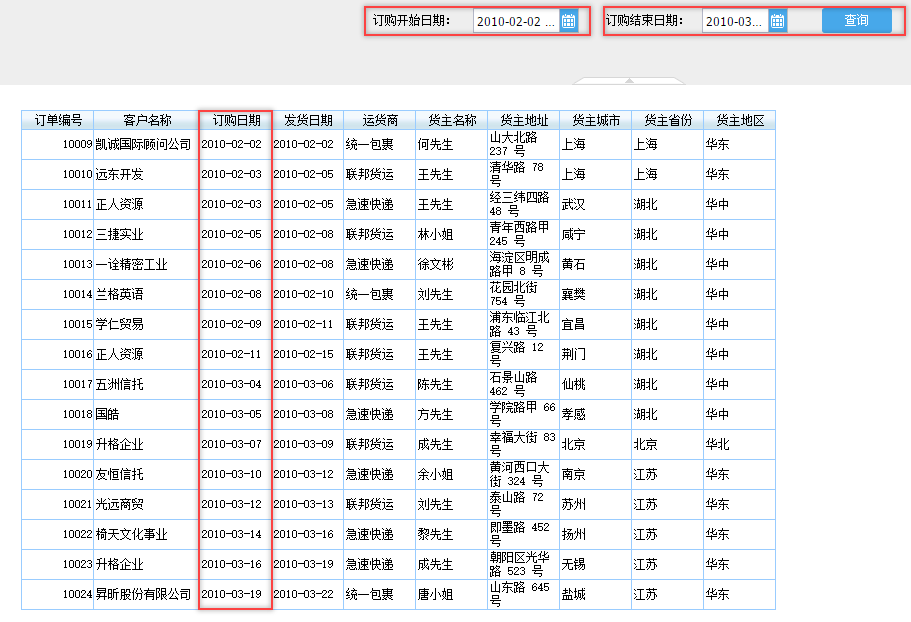The height and width of the screenshot is (622, 911).
Task: Select the 订购日期 column header
Action: coord(235,120)
